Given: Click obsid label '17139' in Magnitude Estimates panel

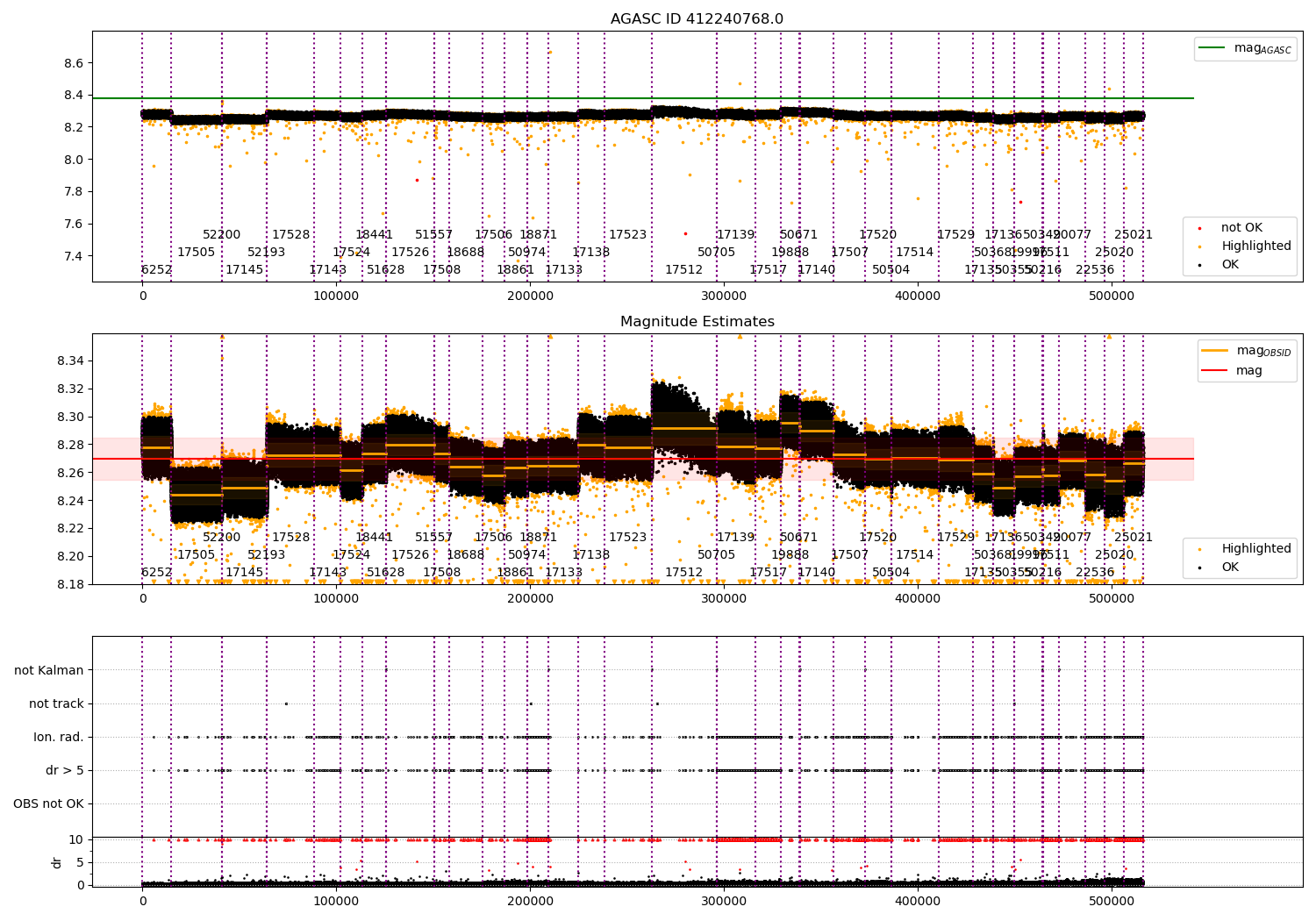Looking at the screenshot, I should pos(736,537).
